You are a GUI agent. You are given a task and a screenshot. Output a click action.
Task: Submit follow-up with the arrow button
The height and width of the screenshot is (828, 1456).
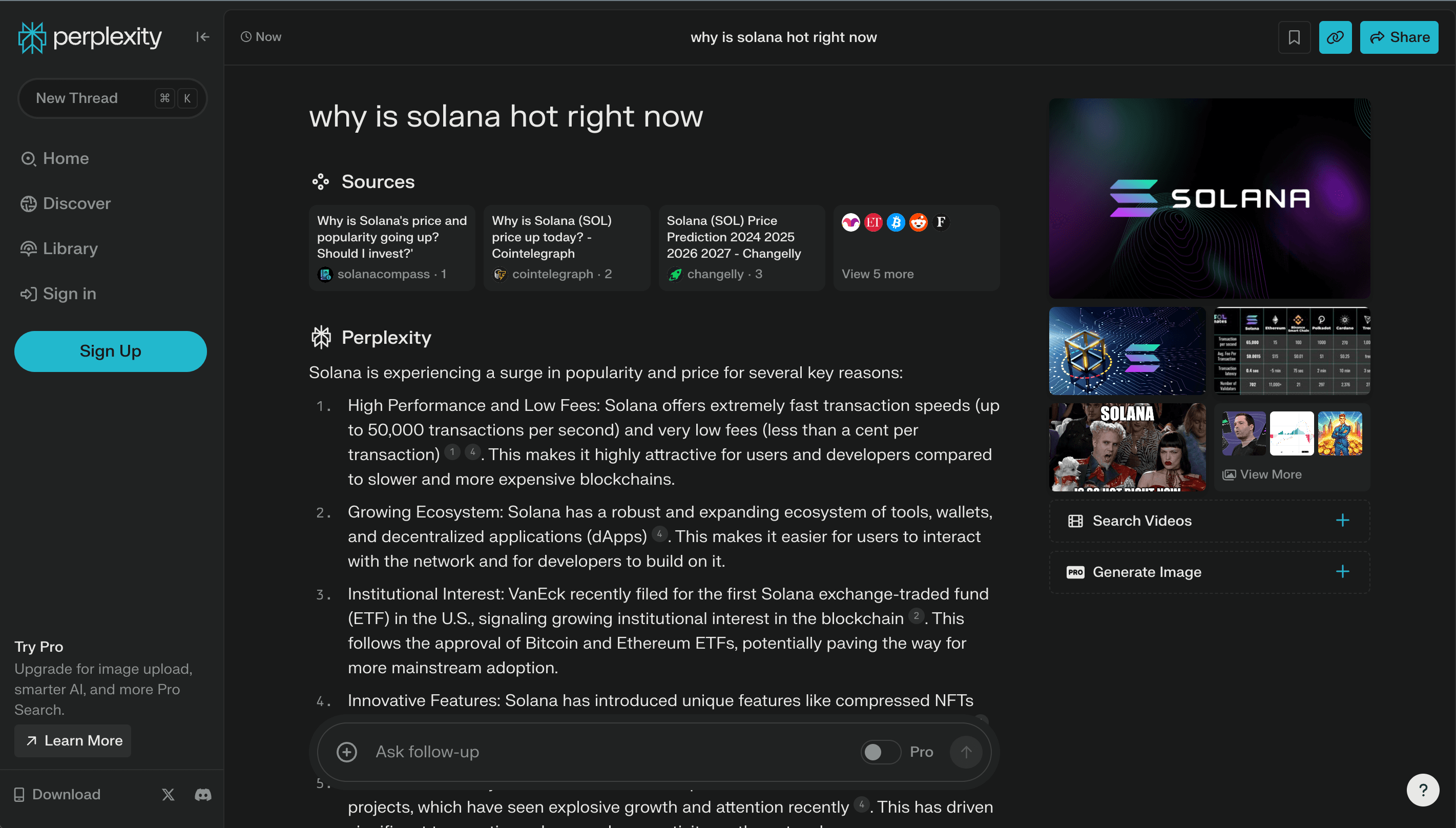pyautogui.click(x=965, y=752)
